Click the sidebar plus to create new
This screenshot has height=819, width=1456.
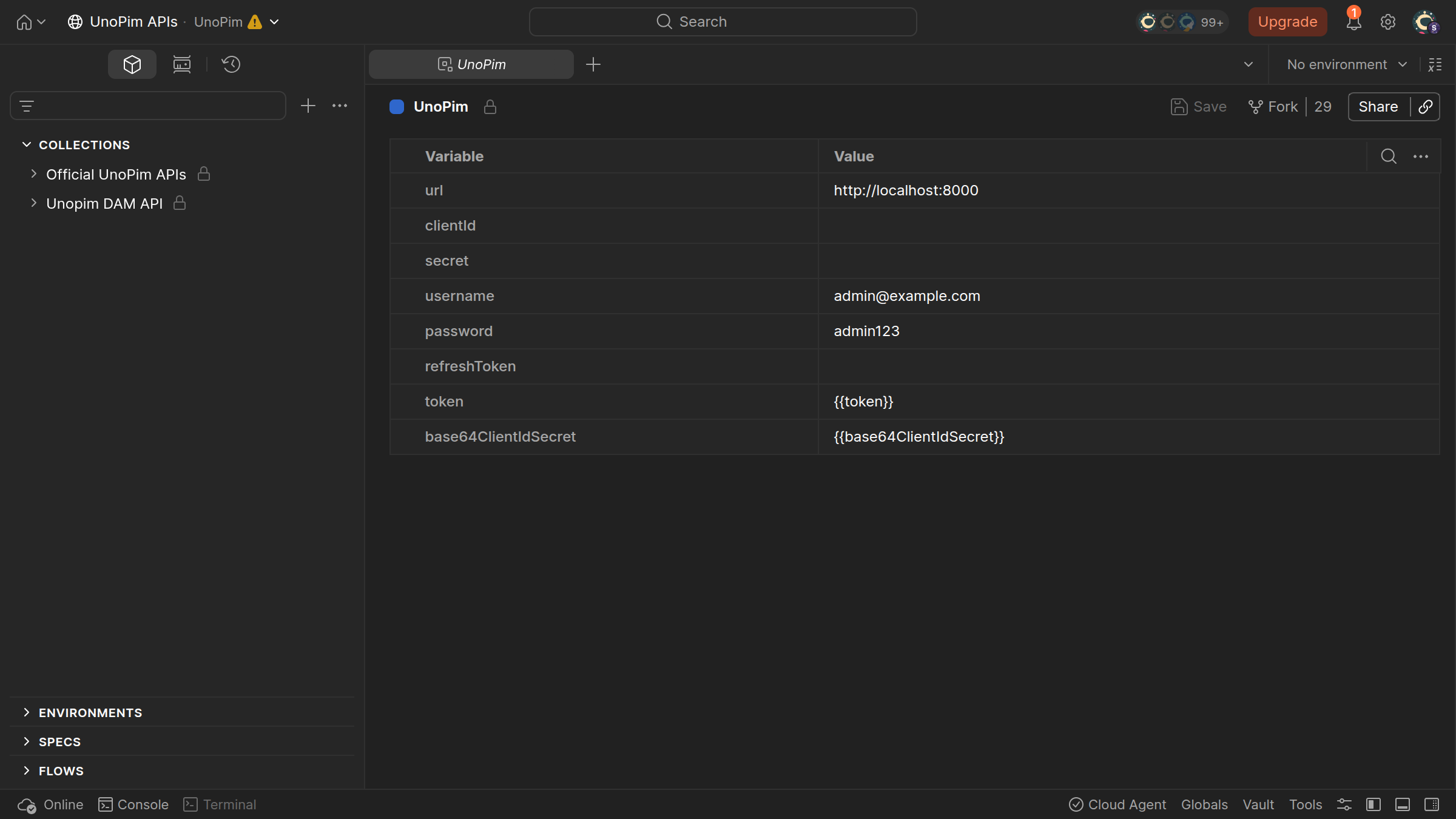(308, 106)
